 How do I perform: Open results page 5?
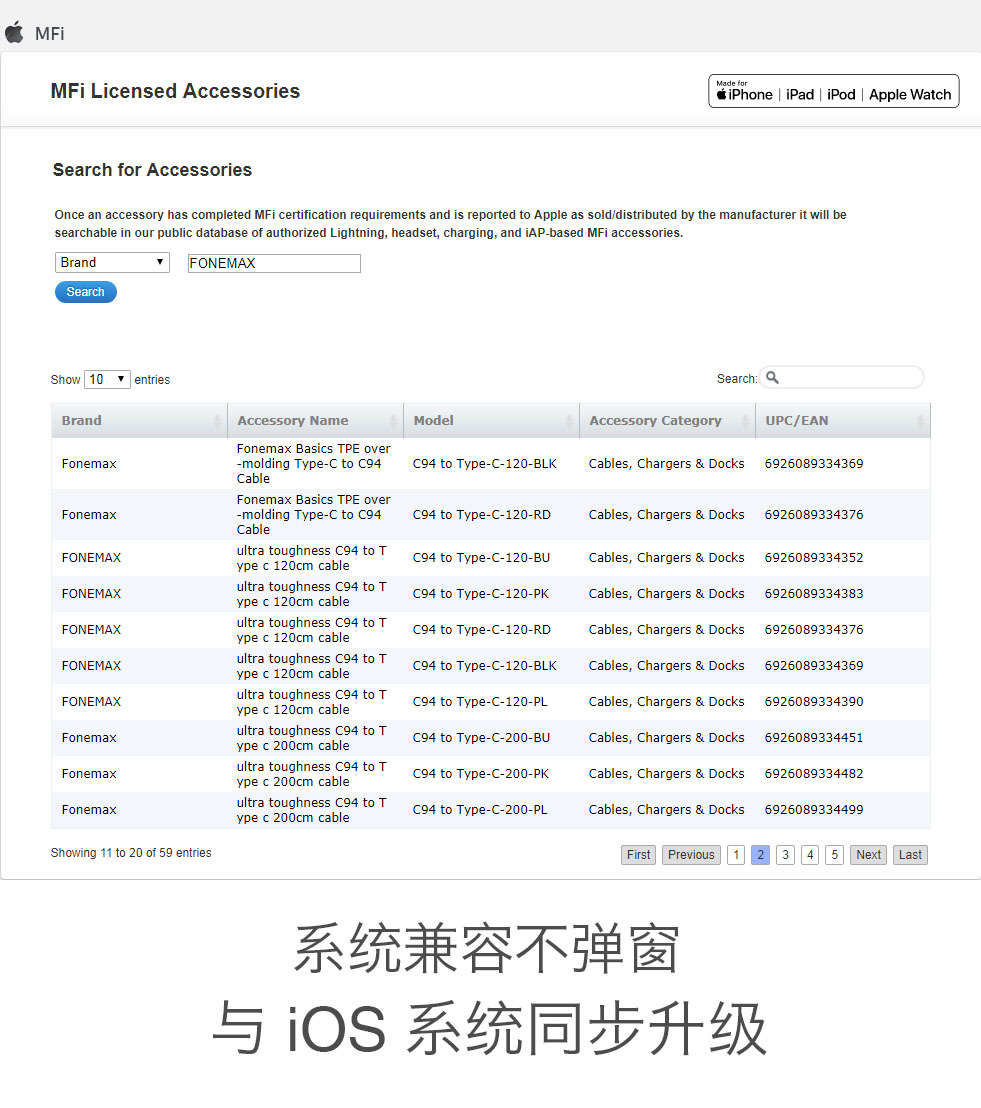pos(835,855)
